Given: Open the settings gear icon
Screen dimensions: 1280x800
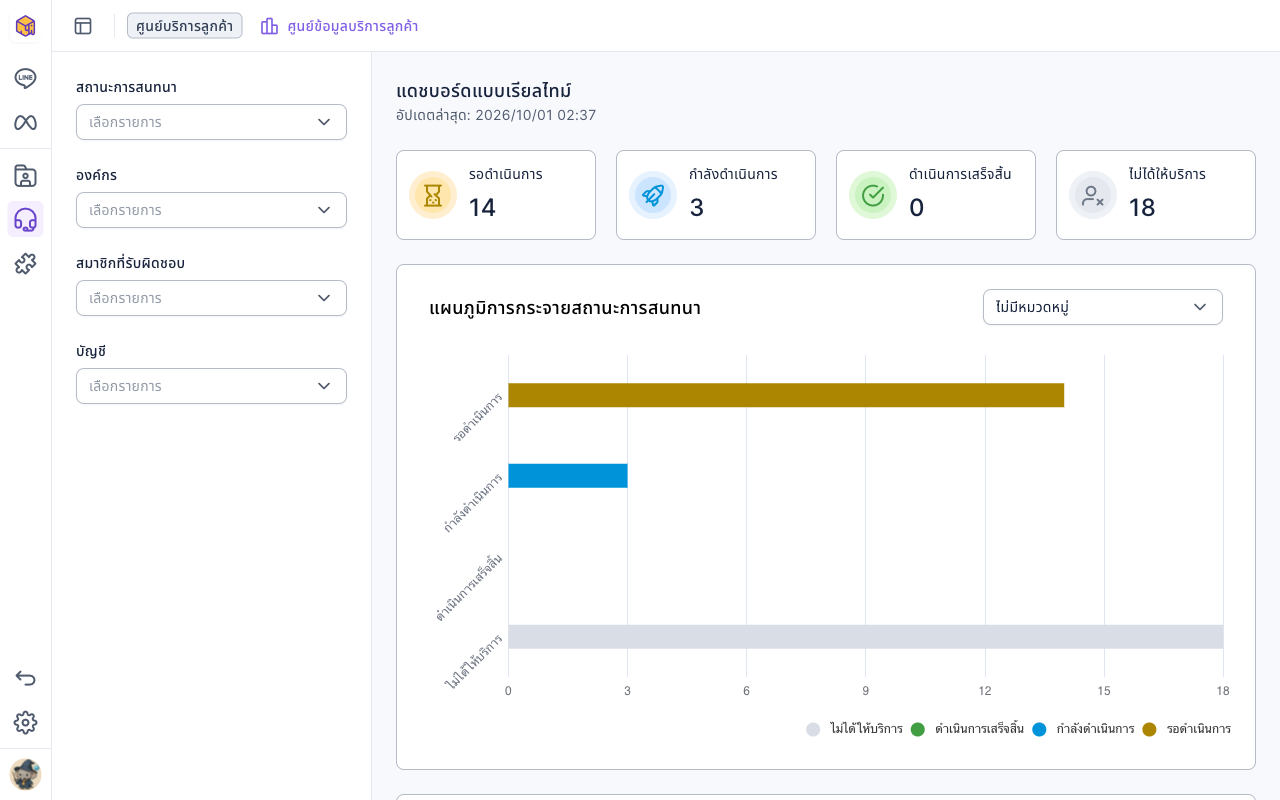Looking at the screenshot, I should pyautogui.click(x=25, y=723).
